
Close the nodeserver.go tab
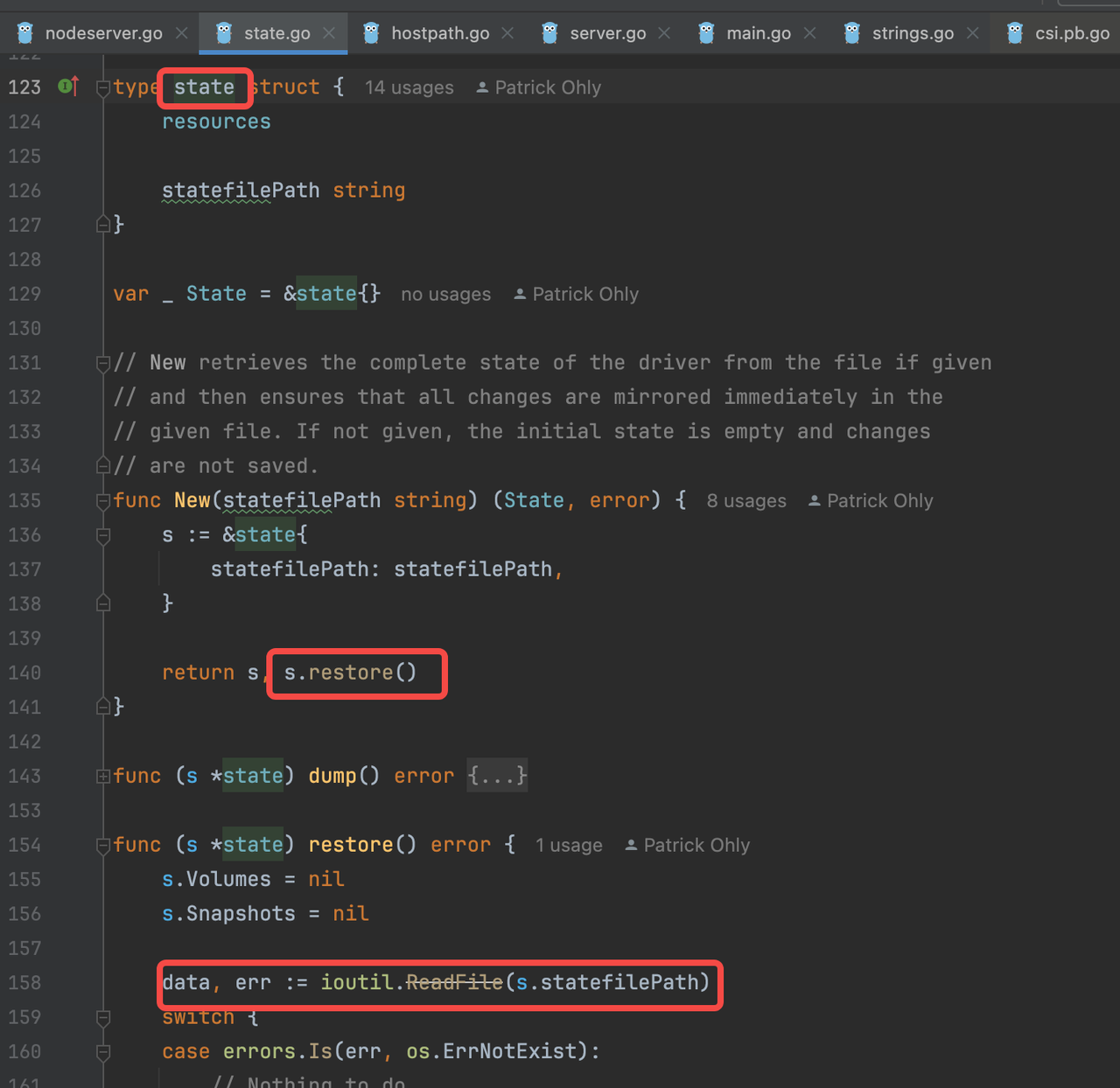[x=182, y=33]
